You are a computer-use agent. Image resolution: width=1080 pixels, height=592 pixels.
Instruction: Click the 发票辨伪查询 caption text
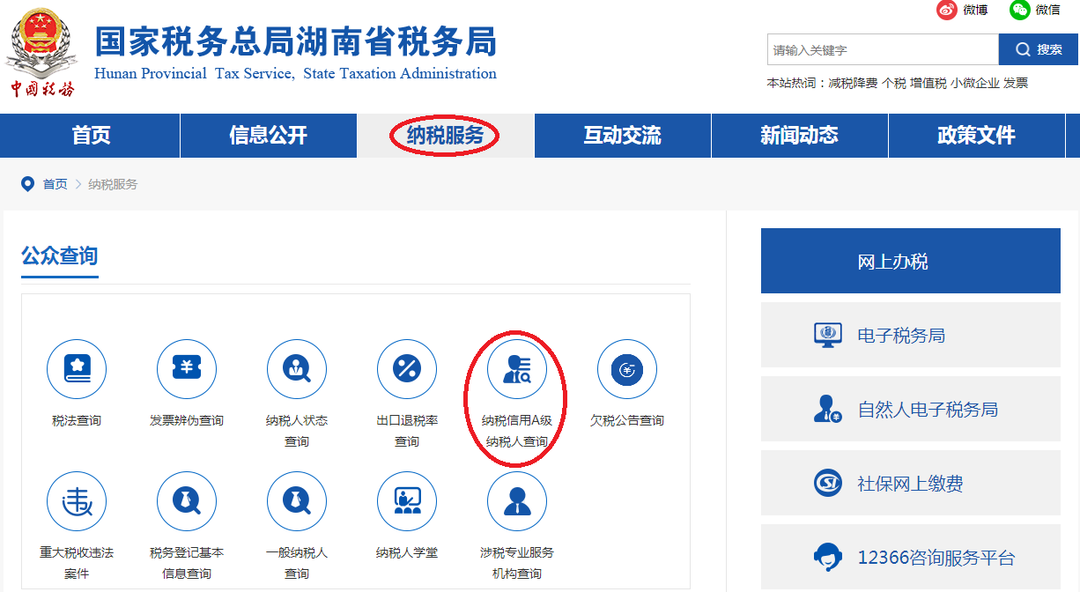pyautogui.click(x=187, y=420)
